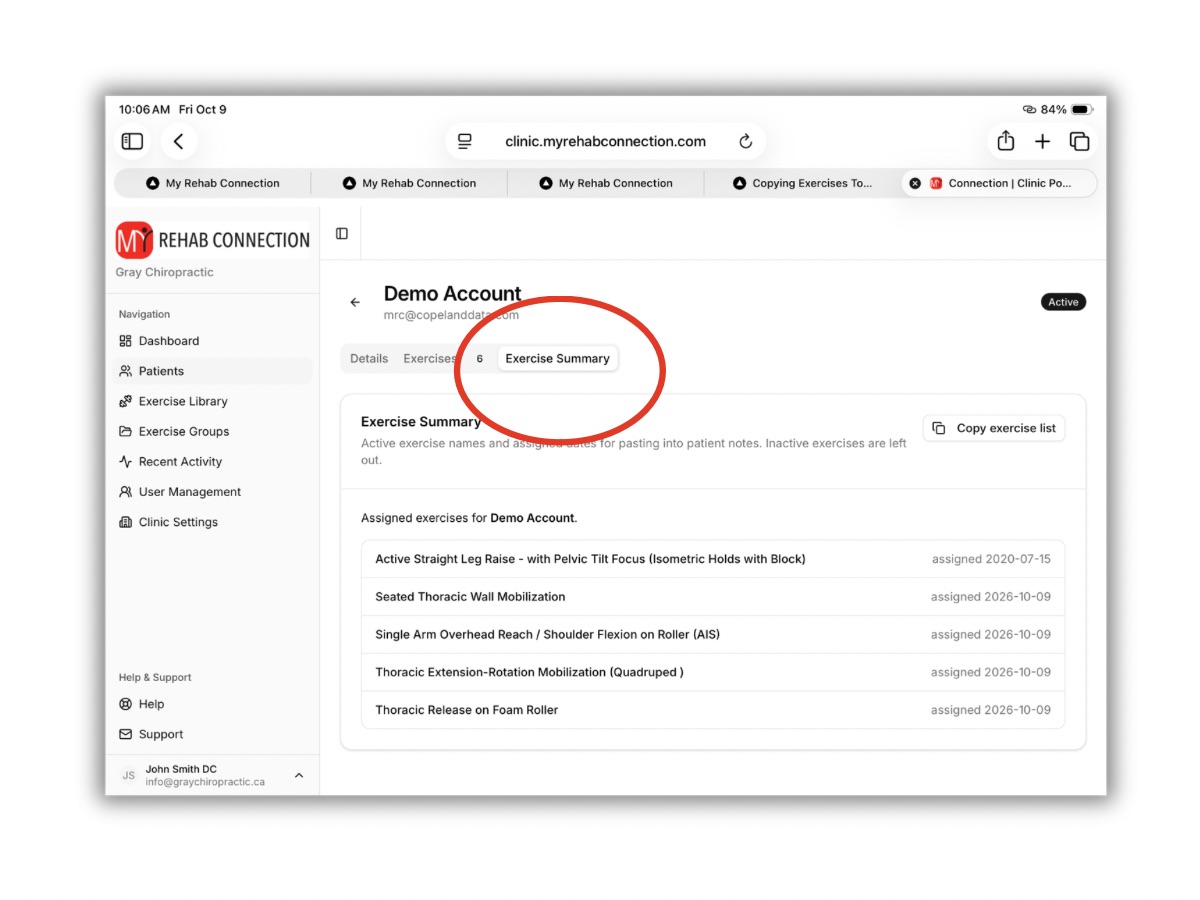This screenshot has height=900, width=1200.
Task: Click the mrc@copelanddata.com patient email
Action: [x=451, y=315]
